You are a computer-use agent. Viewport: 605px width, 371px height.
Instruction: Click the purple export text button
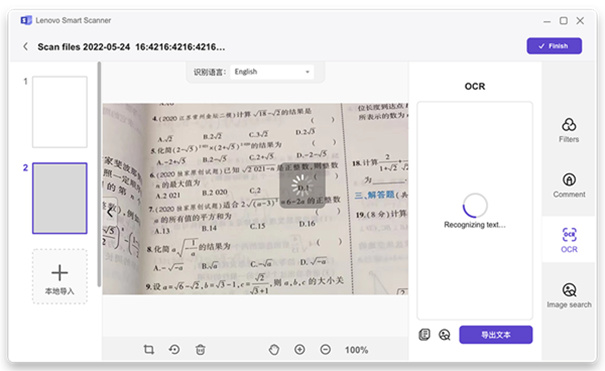click(x=496, y=335)
